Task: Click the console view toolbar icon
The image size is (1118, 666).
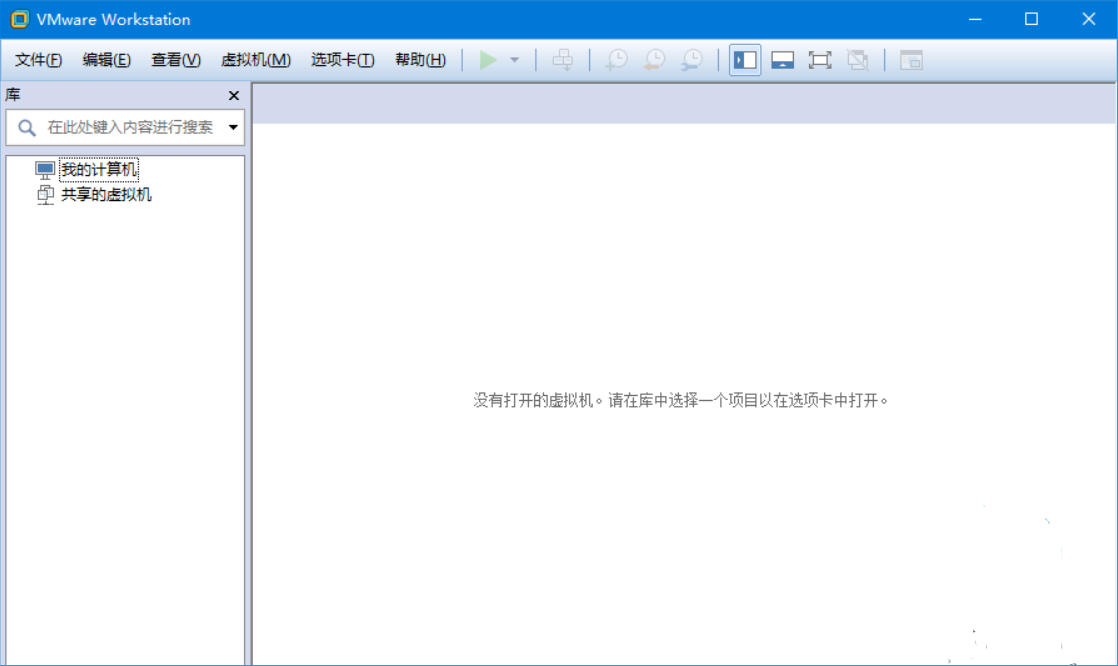Action: 911,60
